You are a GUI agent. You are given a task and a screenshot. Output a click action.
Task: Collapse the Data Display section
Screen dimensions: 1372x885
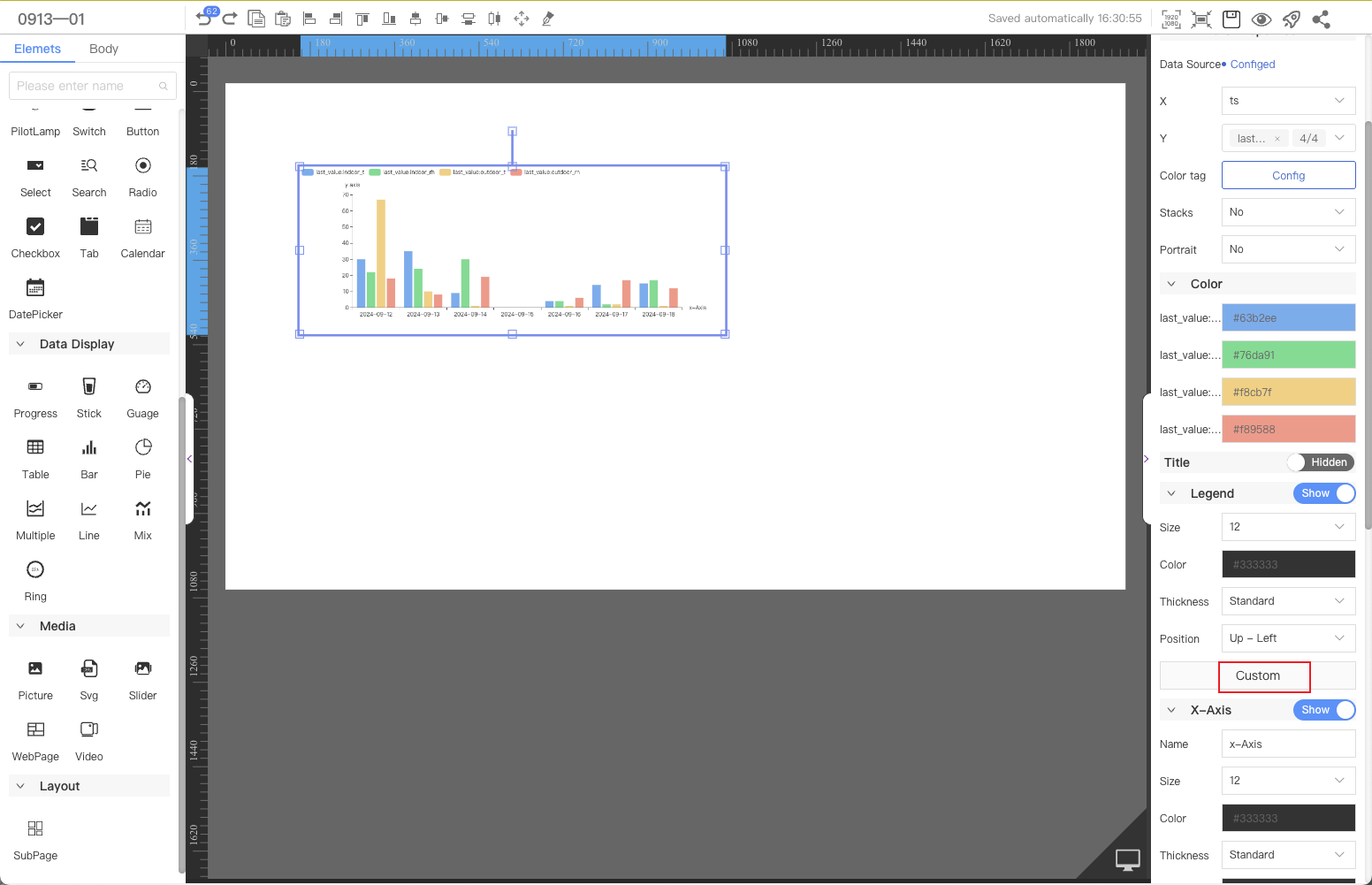(x=21, y=344)
